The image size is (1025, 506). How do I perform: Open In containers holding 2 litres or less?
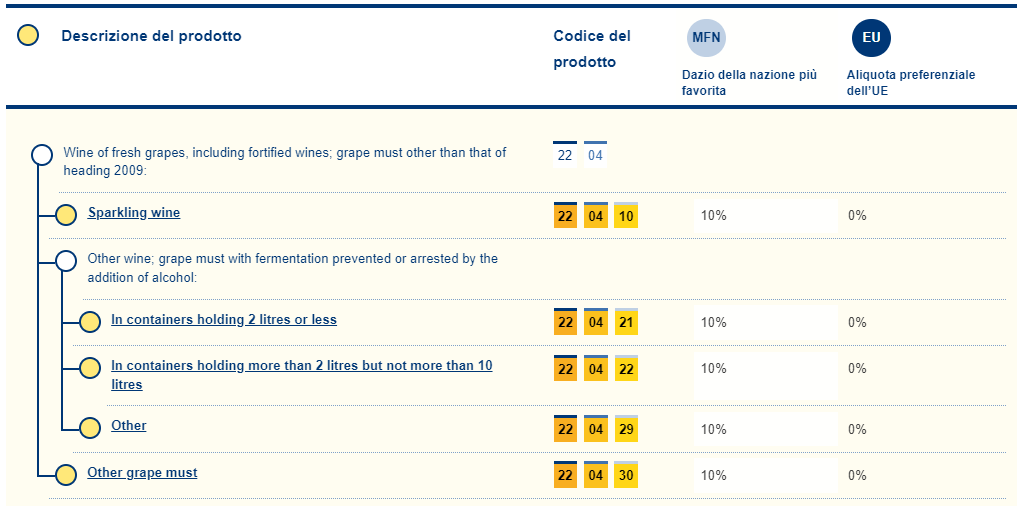point(224,320)
